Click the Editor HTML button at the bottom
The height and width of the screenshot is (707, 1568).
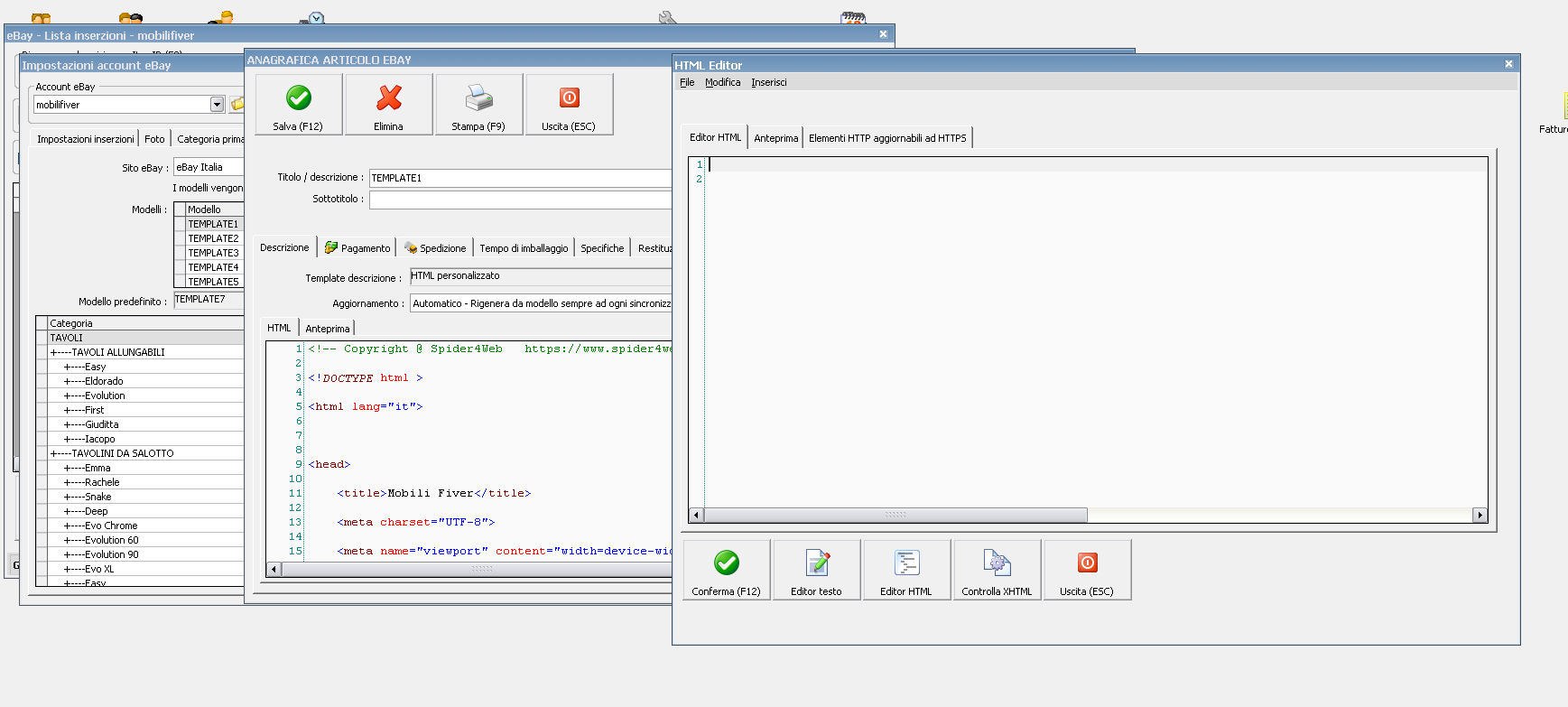click(x=907, y=570)
